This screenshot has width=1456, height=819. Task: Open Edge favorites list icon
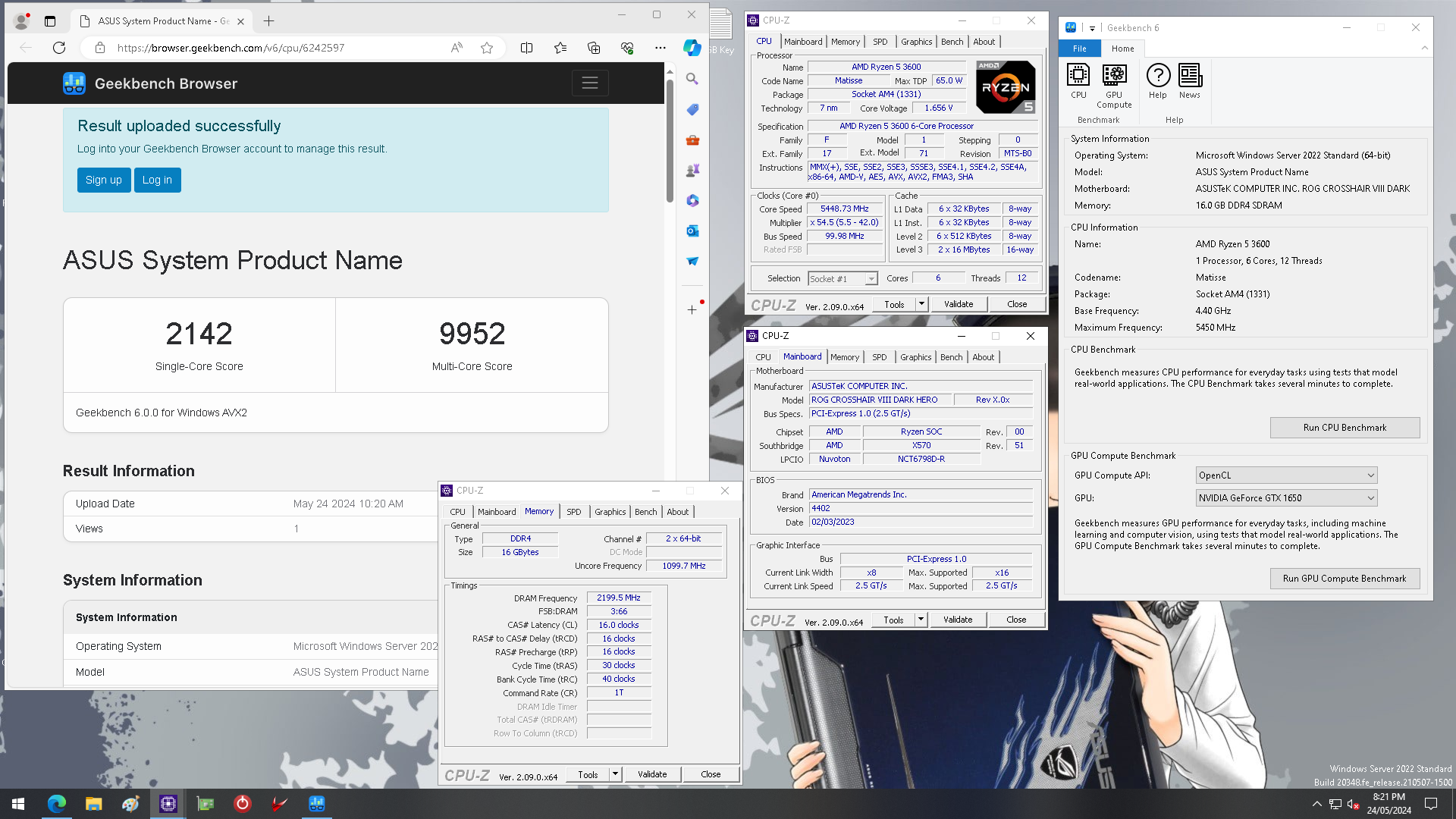pyautogui.click(x=560, y=48)
